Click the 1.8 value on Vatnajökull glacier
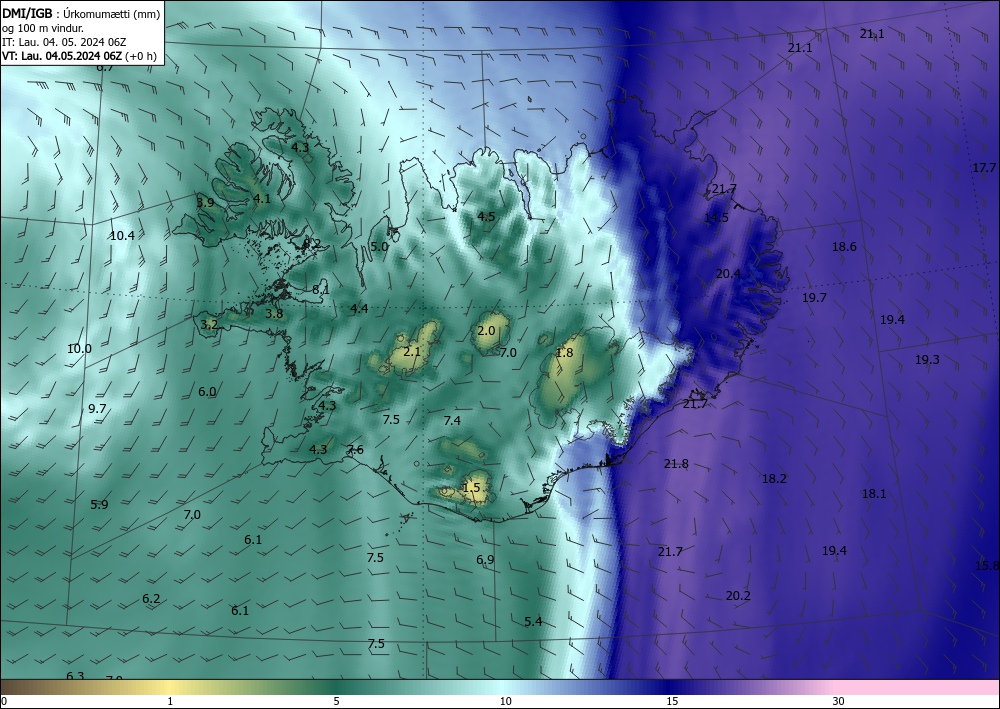Image resolution: width=1000 pixels, height=709 pixels. coord(564,353)
